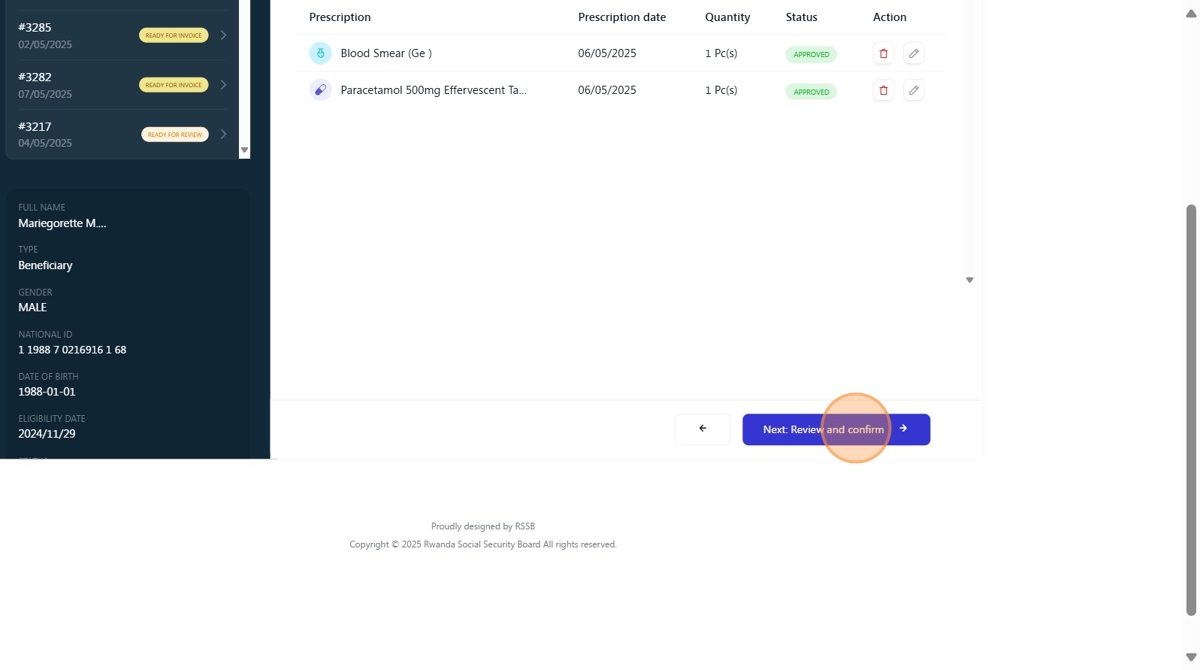Viewport: 1200px width, 670px height.
Task: Click Next: Review and confirm button
Action: click(x=836, y=429)
